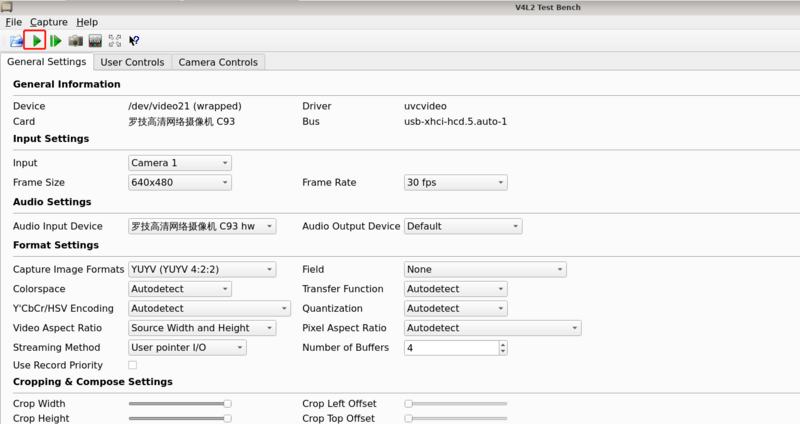Increase Number of Buffers with up arrow
Image resolution: width=800 pixels, height=424 pixels.
coord(503,344)
